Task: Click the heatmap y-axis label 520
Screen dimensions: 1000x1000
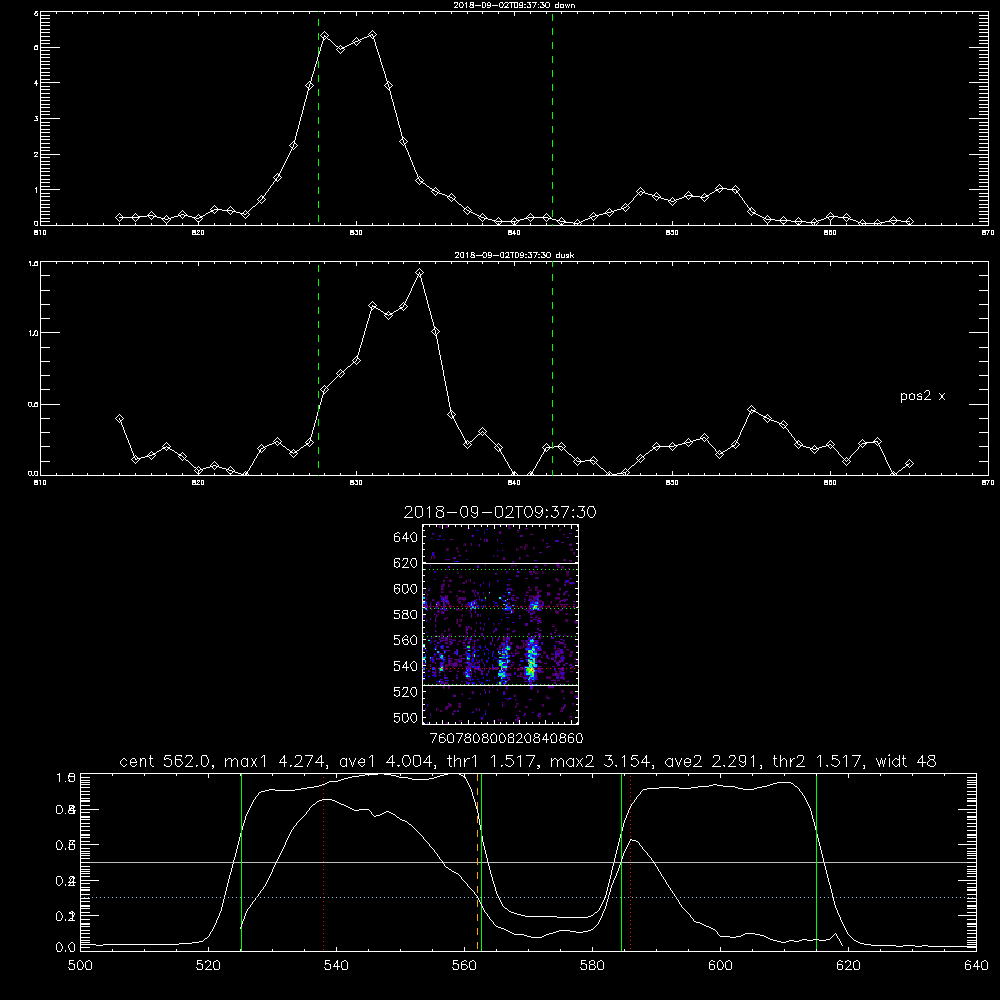Action: tap(405, 692)
